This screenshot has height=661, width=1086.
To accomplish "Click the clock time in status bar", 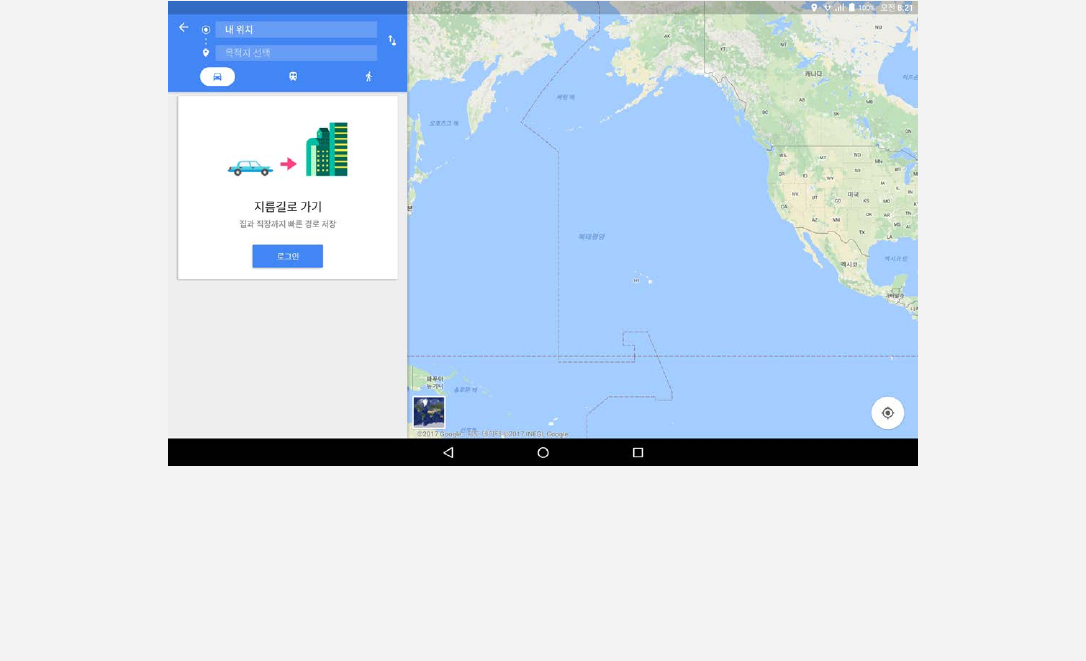I will [x=897, y=8].
